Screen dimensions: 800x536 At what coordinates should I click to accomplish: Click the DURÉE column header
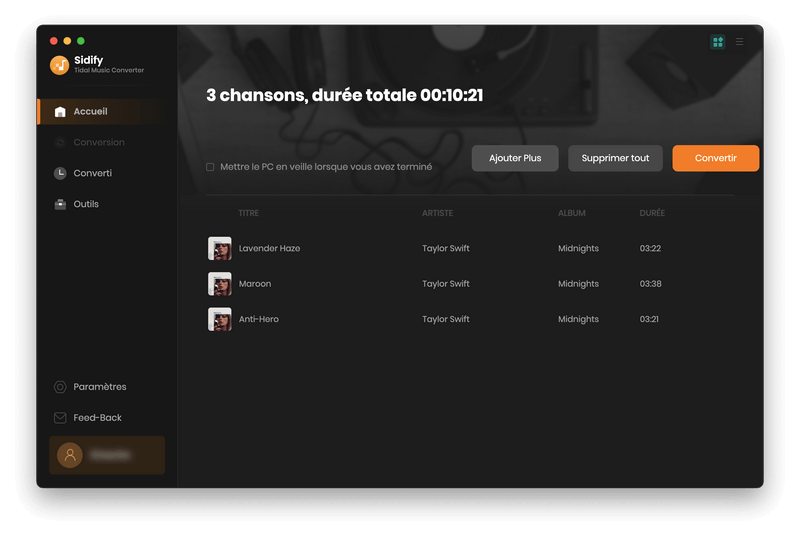pyautogui.click(x=651, y=213)
